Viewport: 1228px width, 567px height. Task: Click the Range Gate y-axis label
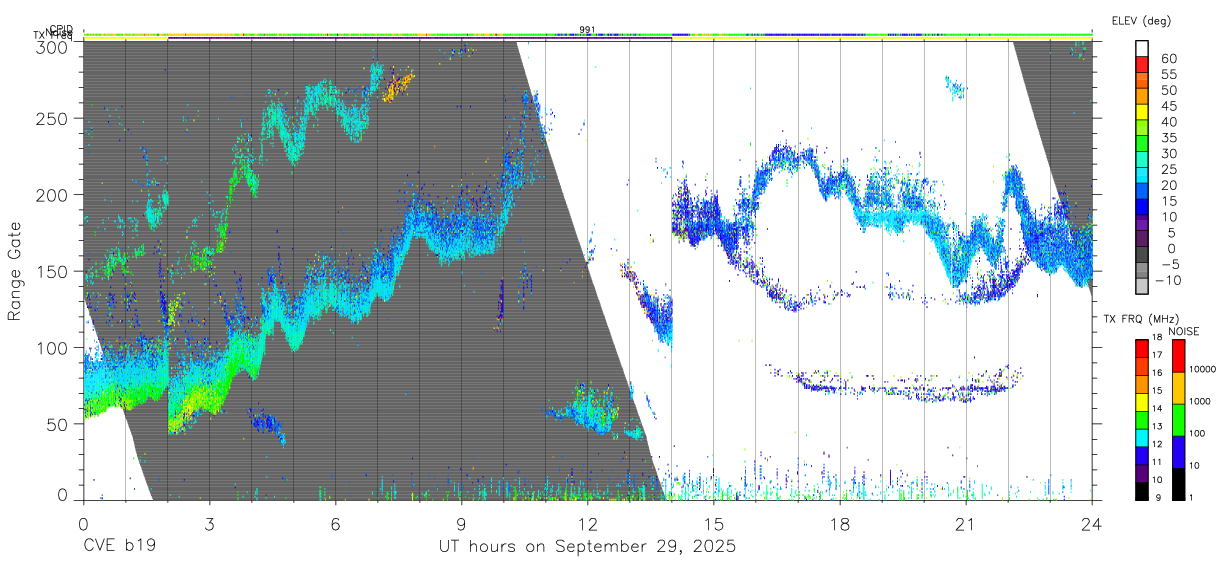coord(15,271)
